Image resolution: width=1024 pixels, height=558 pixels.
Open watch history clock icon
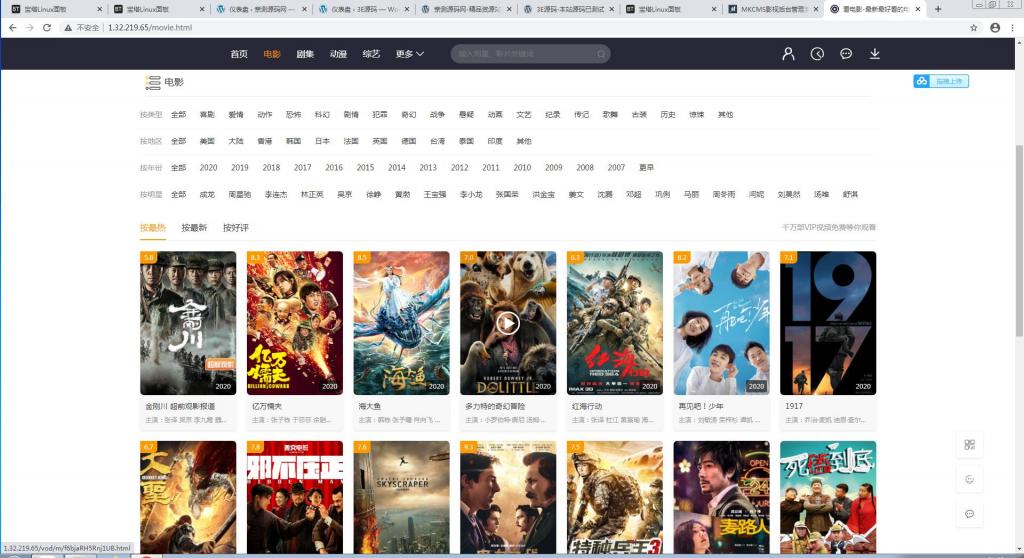tap(817, 54)
